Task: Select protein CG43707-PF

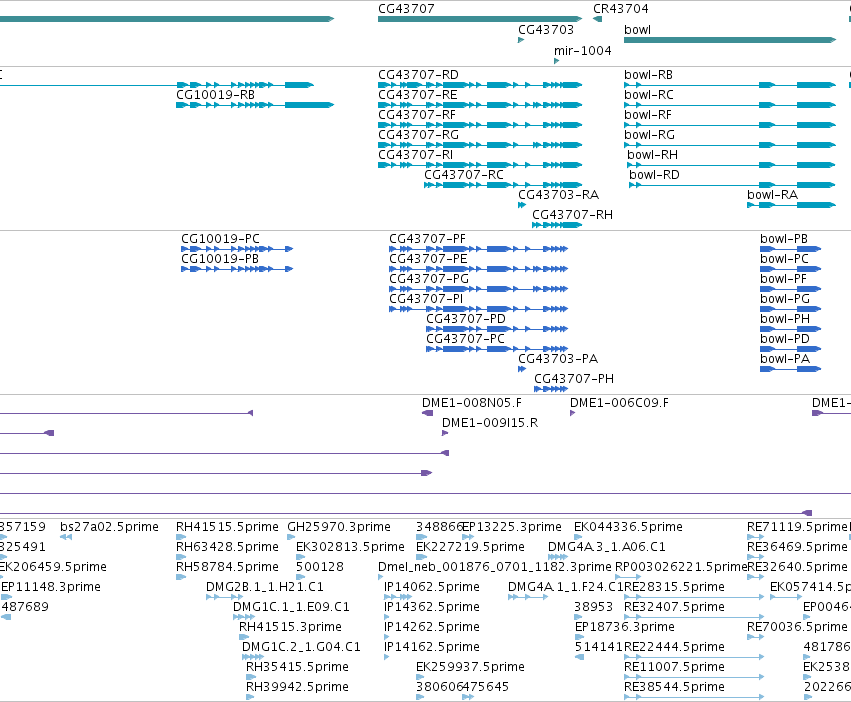Action: click(x=479, y=249)
